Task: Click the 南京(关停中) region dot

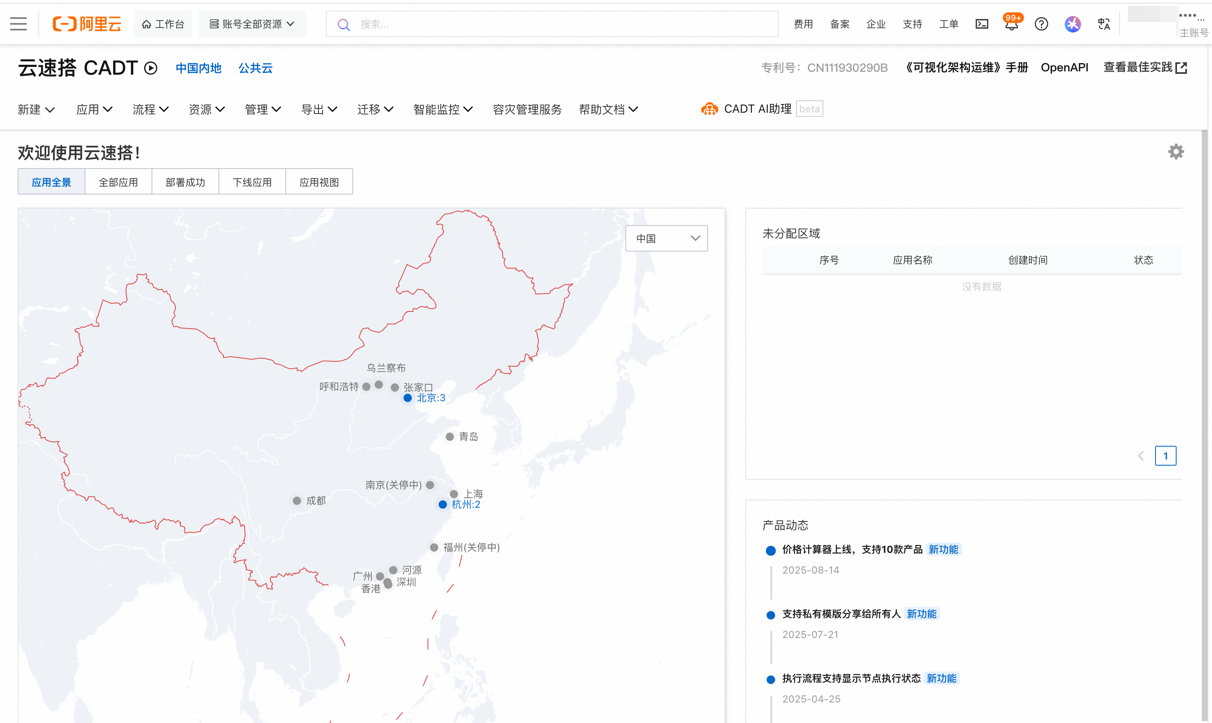Action: 430,485
